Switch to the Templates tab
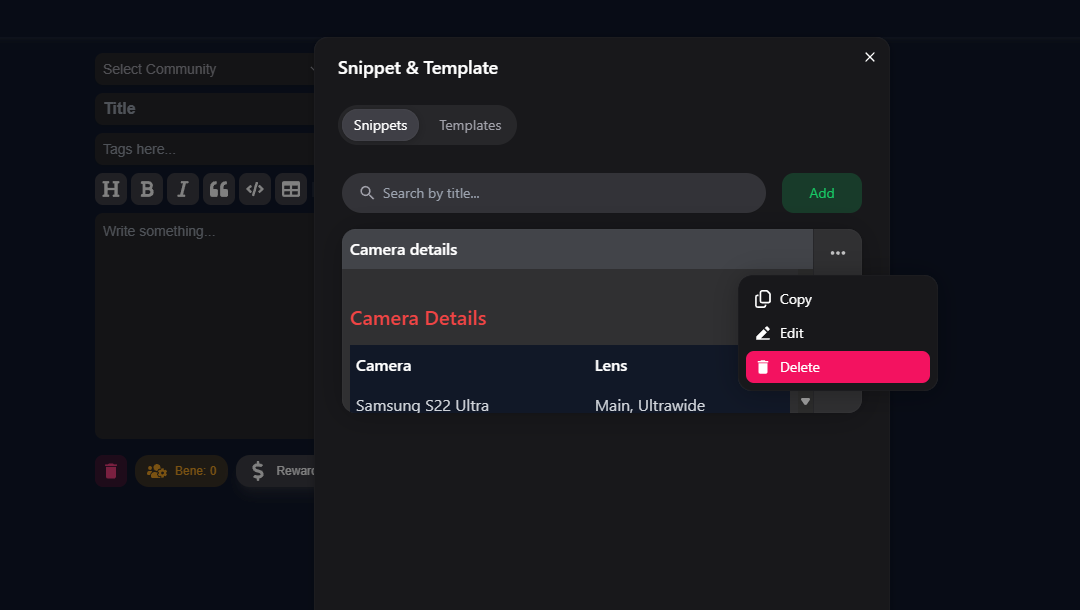The image size is (1080, 610). coord(470,125)
